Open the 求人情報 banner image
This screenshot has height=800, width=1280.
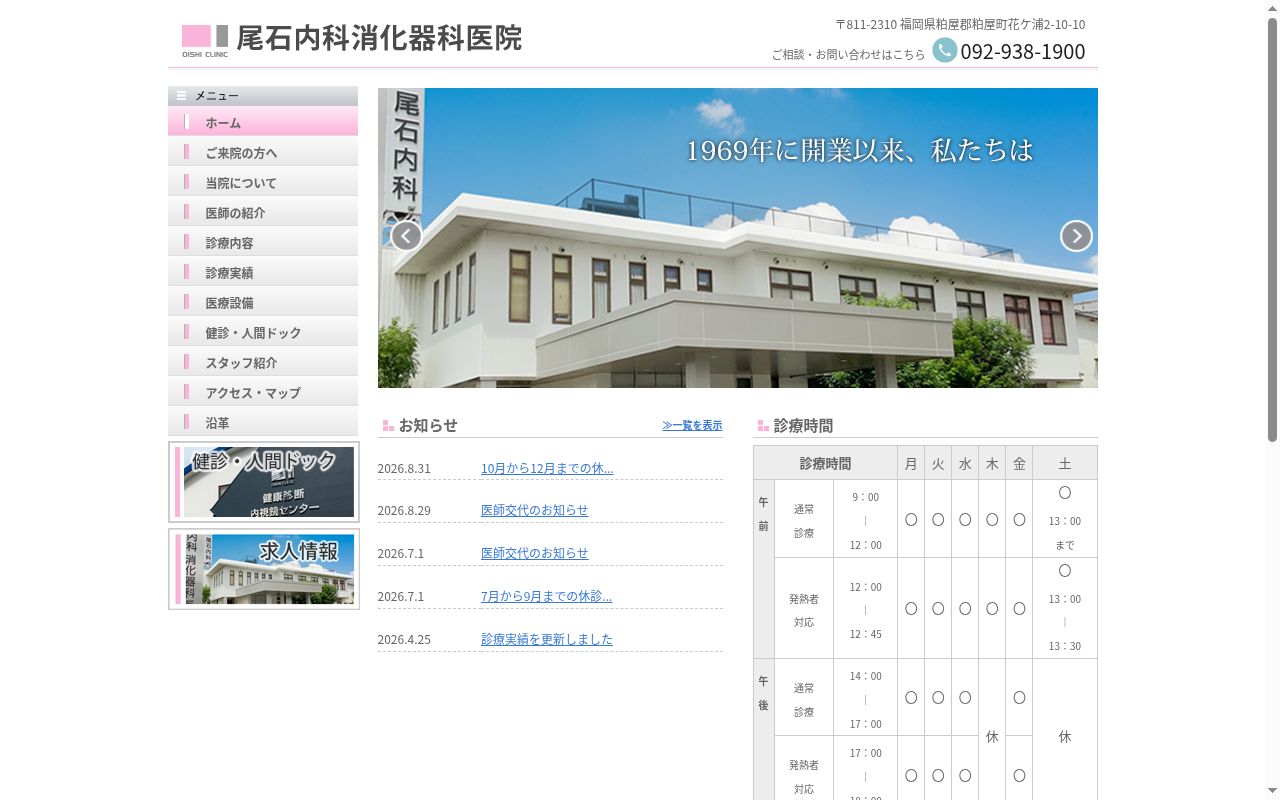pyautogui.click(x=264, y=569)
